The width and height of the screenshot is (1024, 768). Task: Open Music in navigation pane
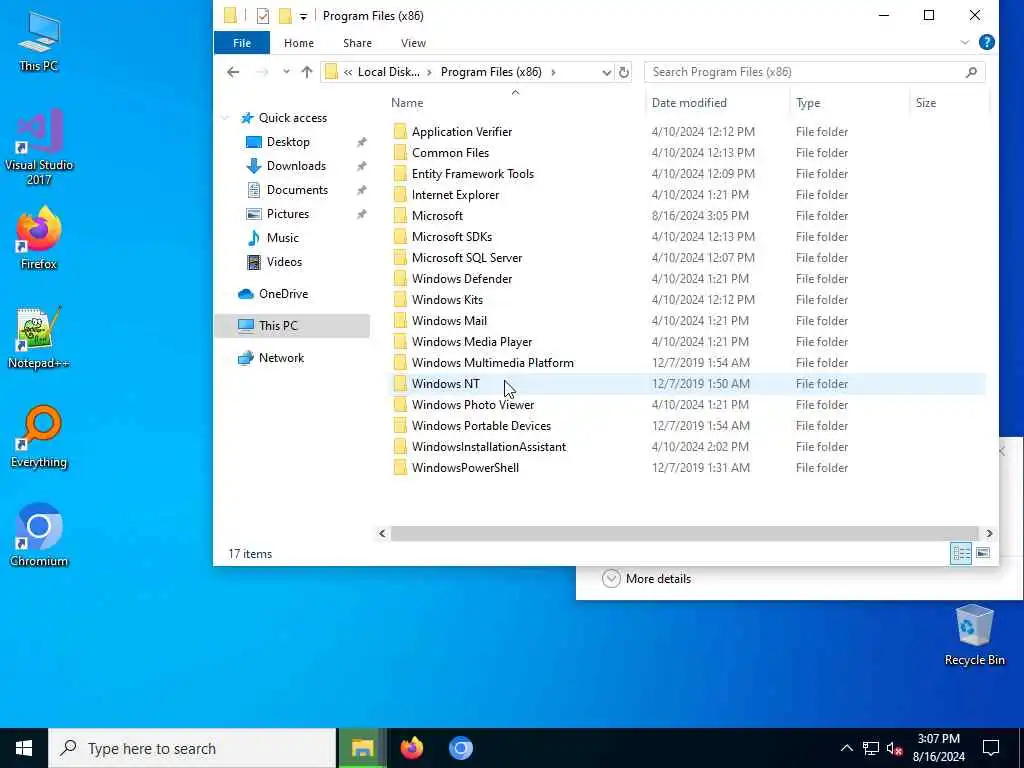tap(282, 238)
